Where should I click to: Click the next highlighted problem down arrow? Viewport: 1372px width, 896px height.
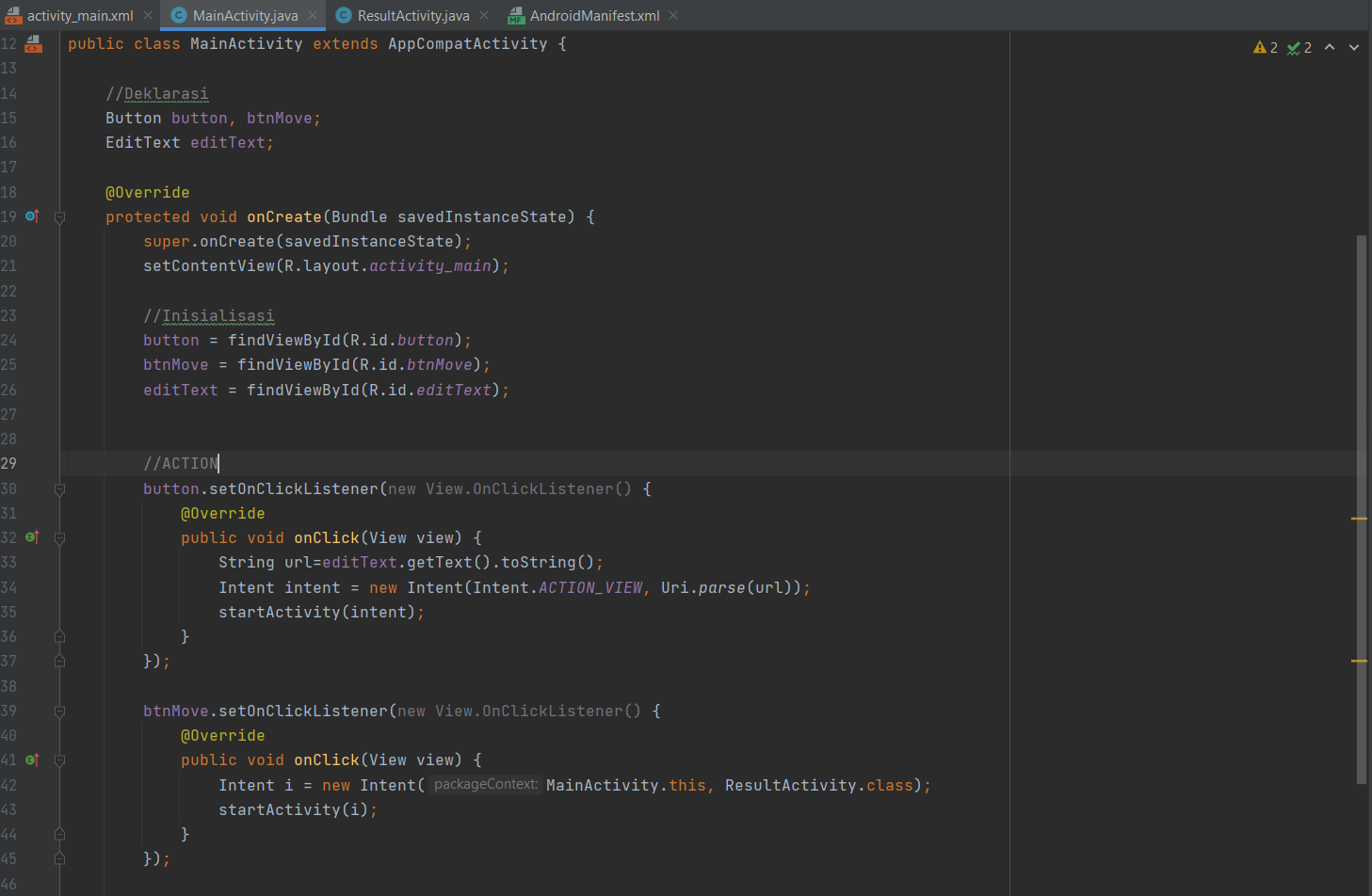coord(1354,47)
